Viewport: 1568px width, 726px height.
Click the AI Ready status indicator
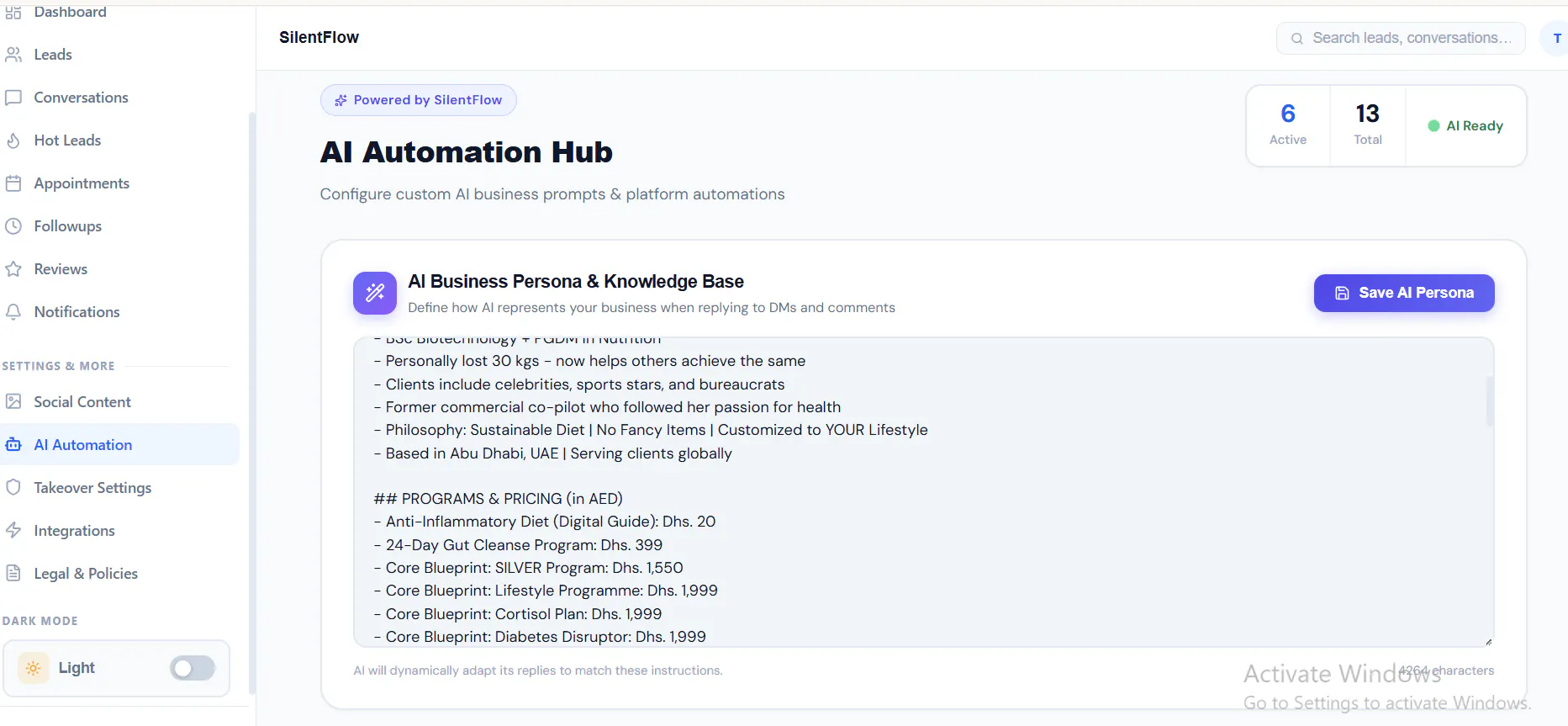pyautogui.click(x=1465, y=126)
